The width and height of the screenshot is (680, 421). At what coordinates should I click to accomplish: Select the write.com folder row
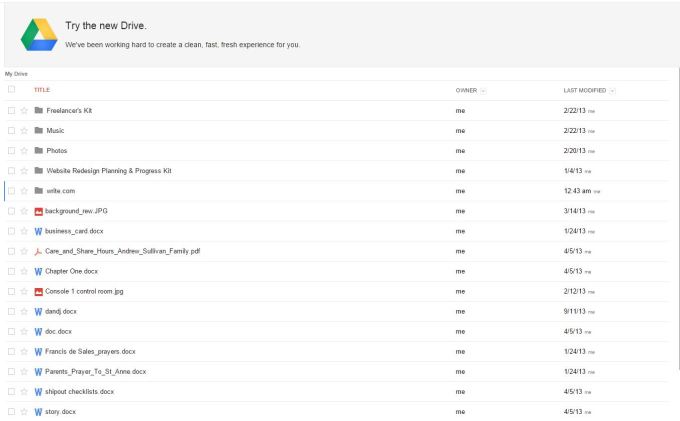(336, 191)
